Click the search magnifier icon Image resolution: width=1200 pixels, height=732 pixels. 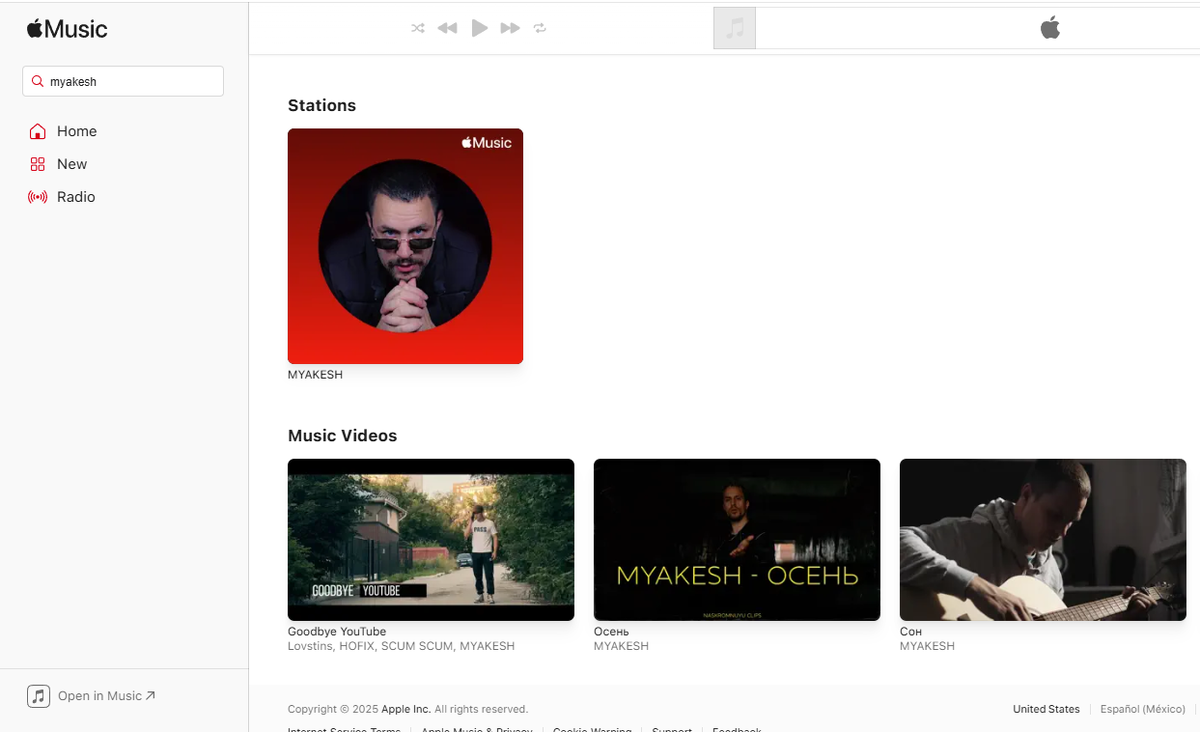click(37, 81)
